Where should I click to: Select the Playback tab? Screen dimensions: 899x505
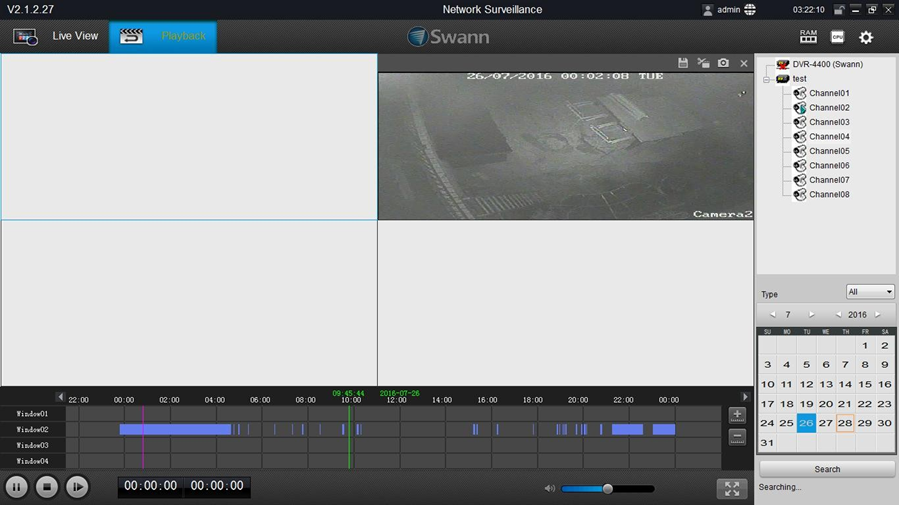163,37
